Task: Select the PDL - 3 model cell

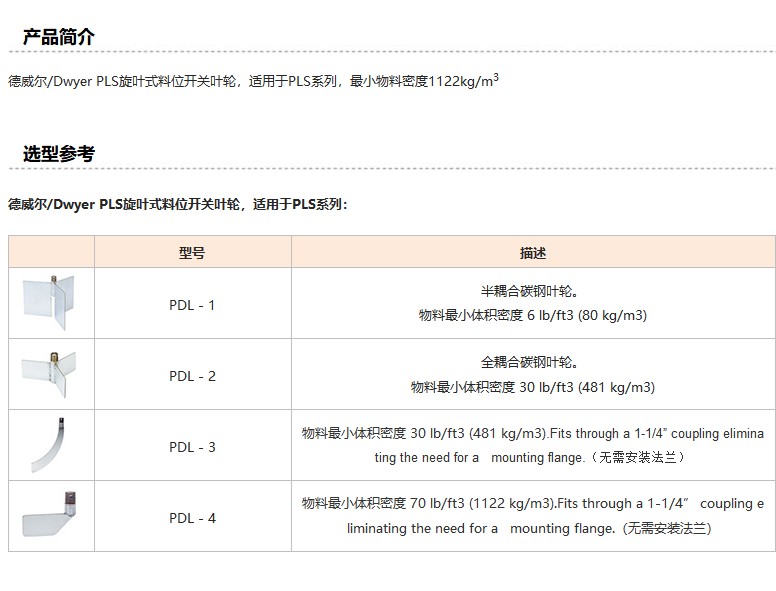Action: click(193, 447)
